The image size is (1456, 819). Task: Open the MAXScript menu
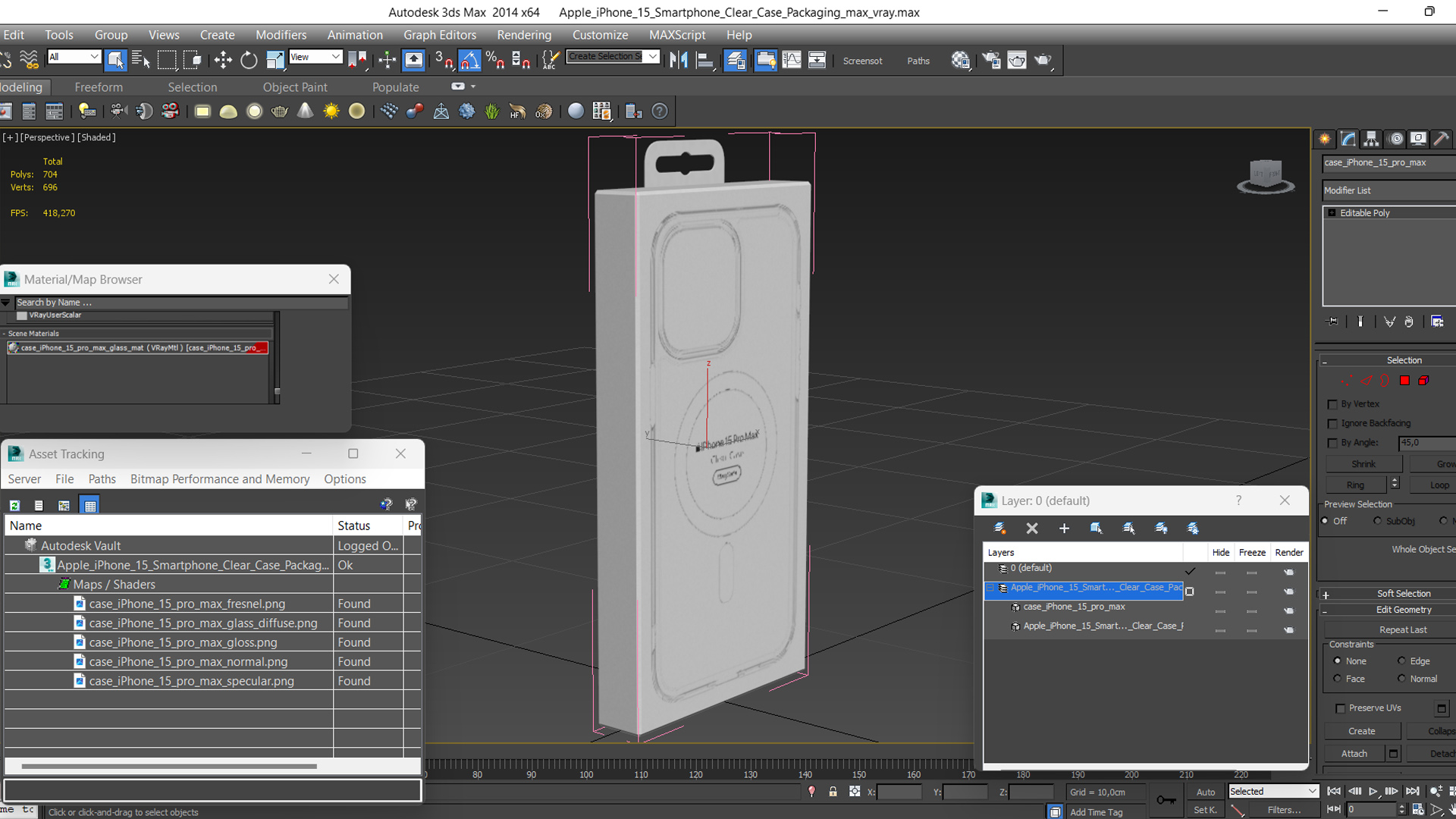coord(677,35)
